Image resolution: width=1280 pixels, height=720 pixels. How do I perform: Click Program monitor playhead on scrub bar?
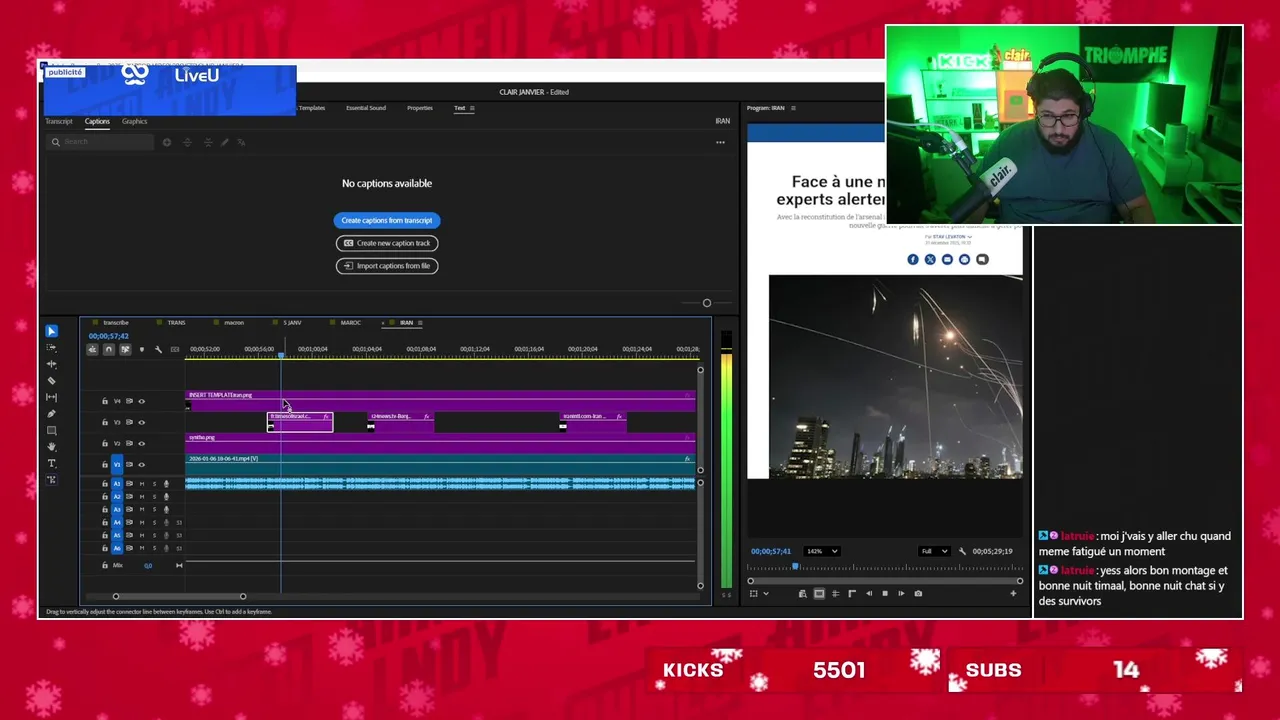(796, 566)
